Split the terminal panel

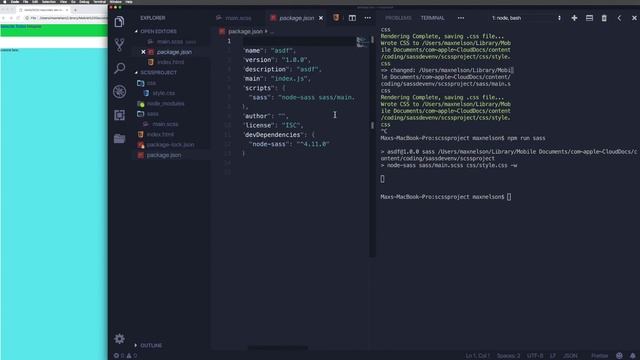[589, 18]
